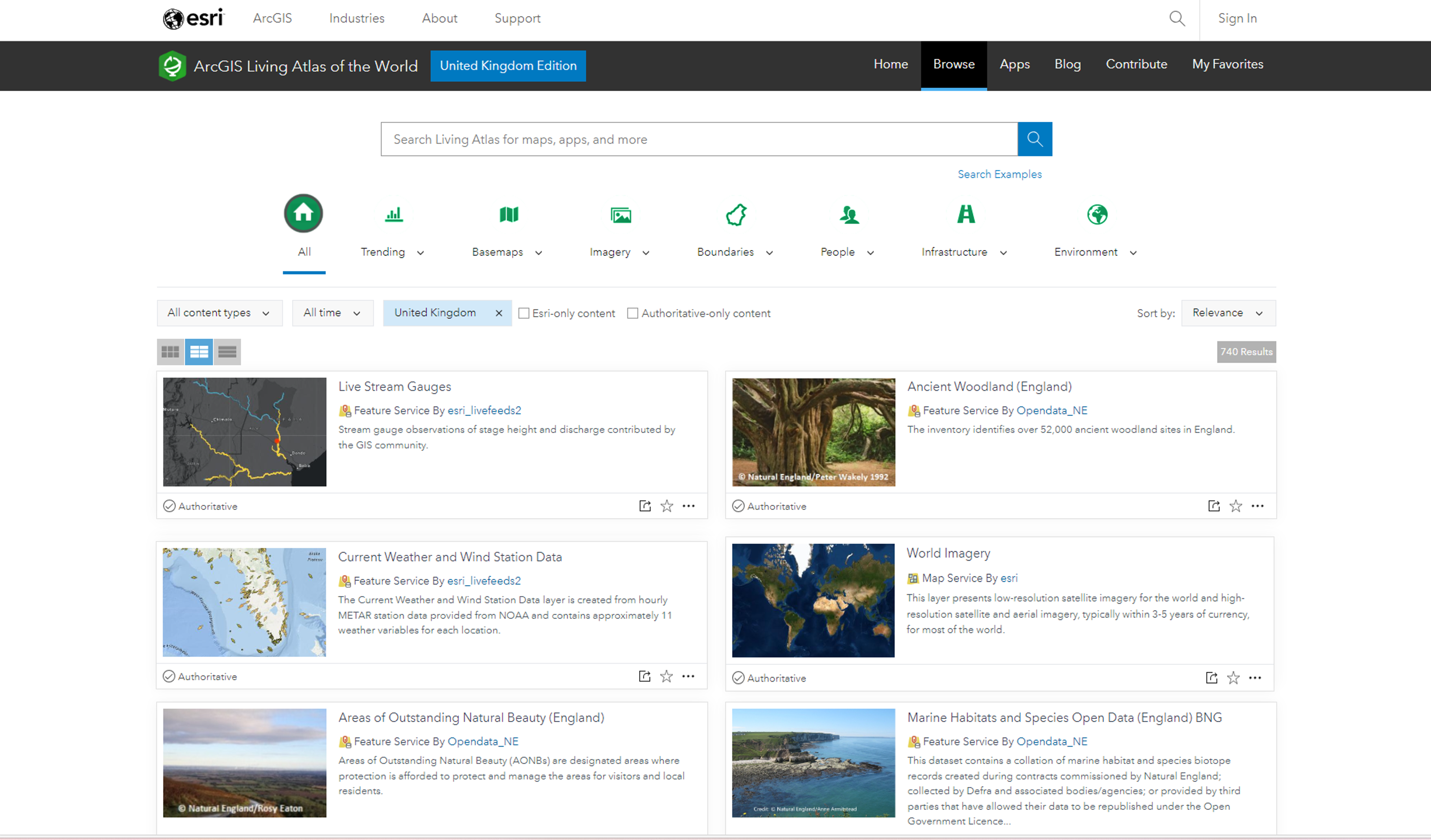Switch to compact table view

[227, 352]
